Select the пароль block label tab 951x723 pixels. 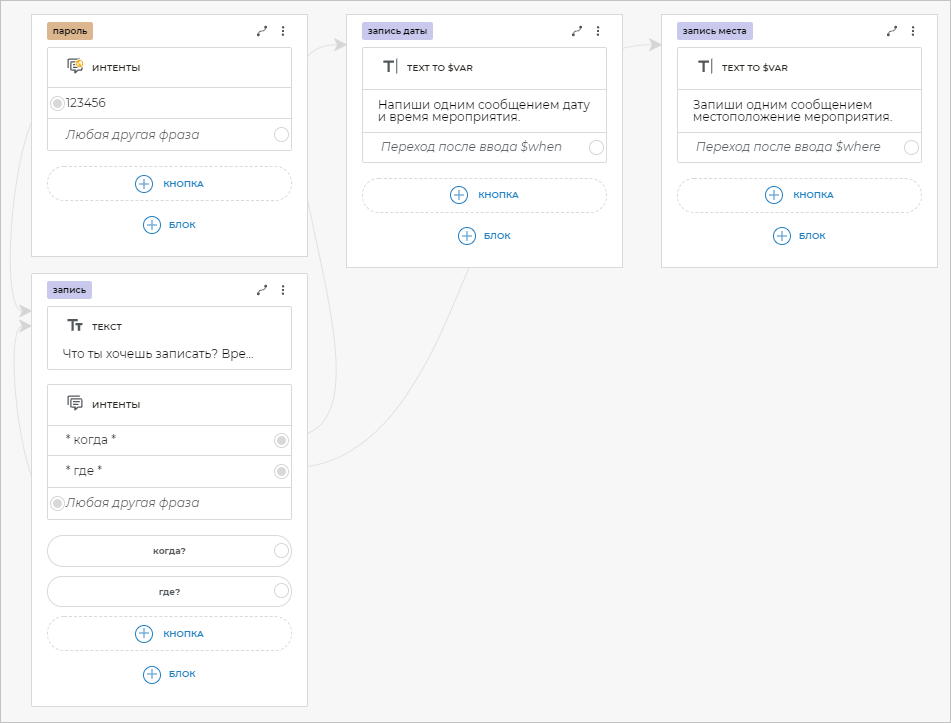69,31
